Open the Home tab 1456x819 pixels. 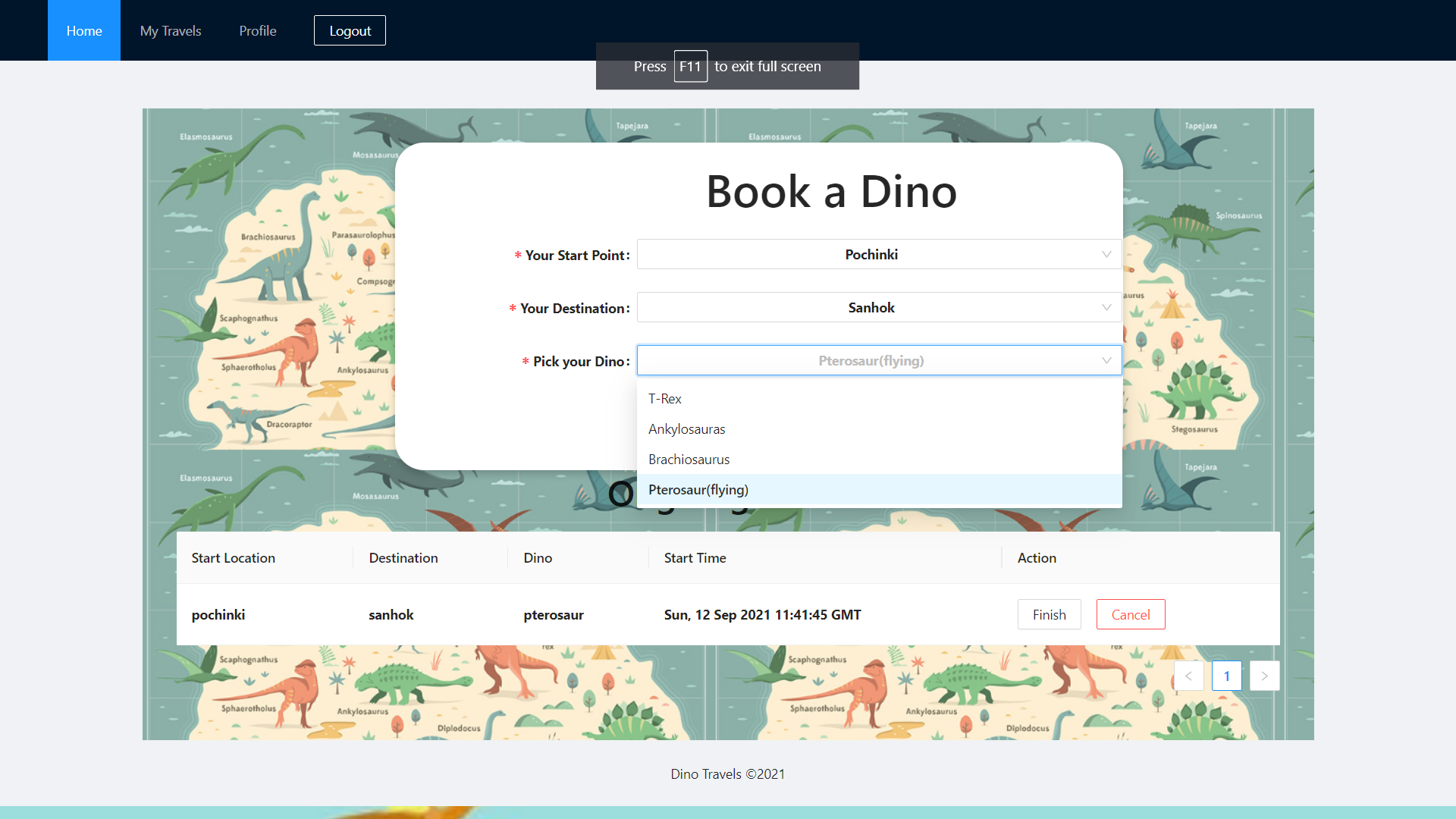(84, 31)
